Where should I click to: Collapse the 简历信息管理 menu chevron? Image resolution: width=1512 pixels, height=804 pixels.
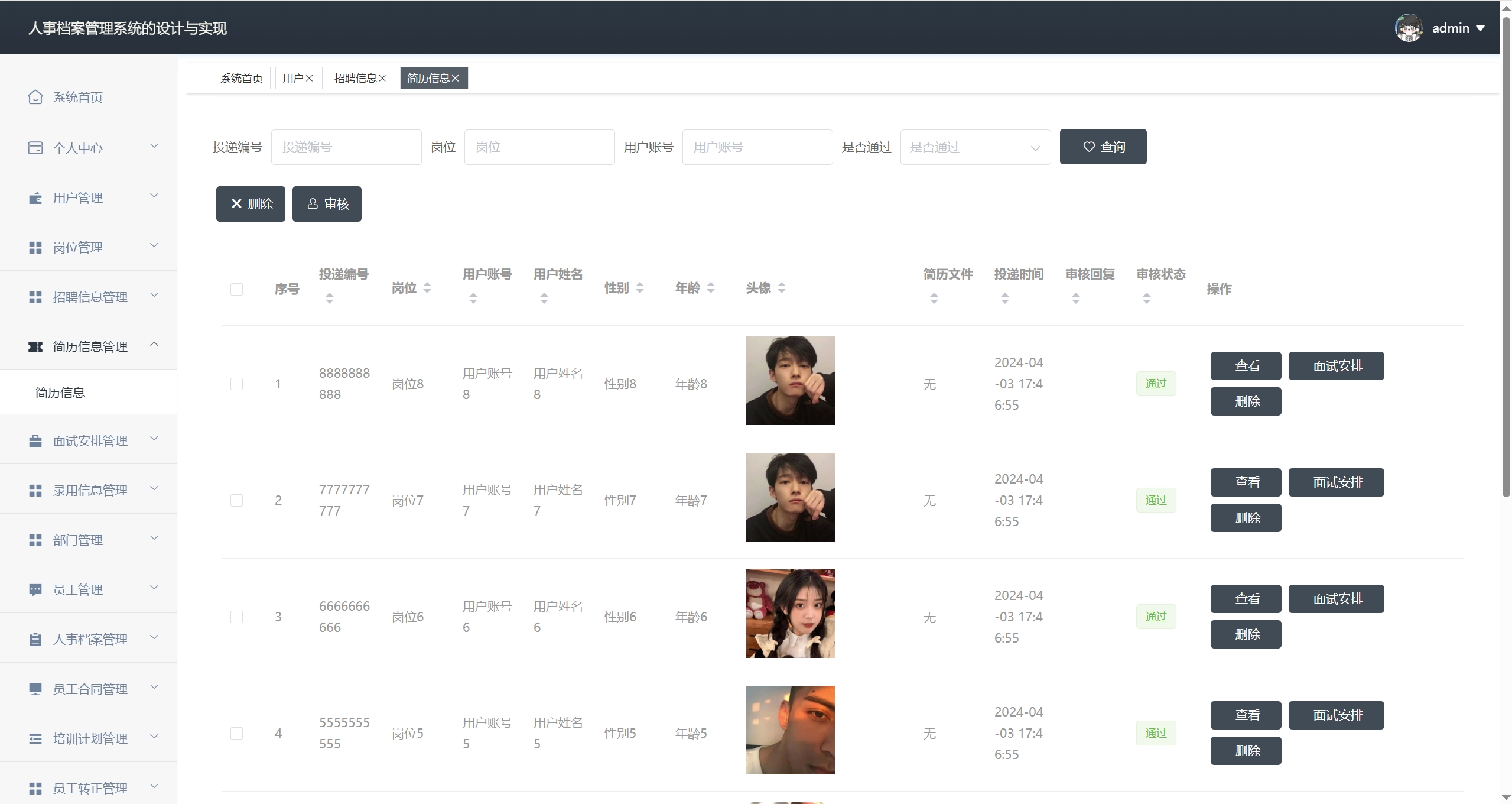point(154,344)
